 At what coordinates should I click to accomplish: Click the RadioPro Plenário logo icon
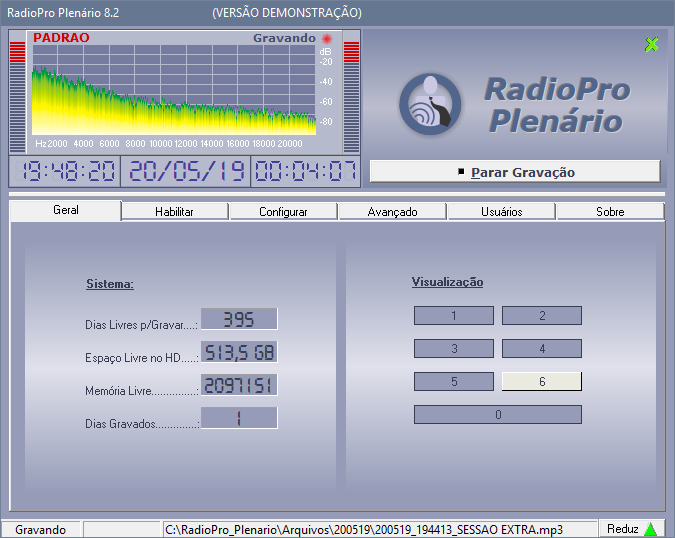[430, 104]
